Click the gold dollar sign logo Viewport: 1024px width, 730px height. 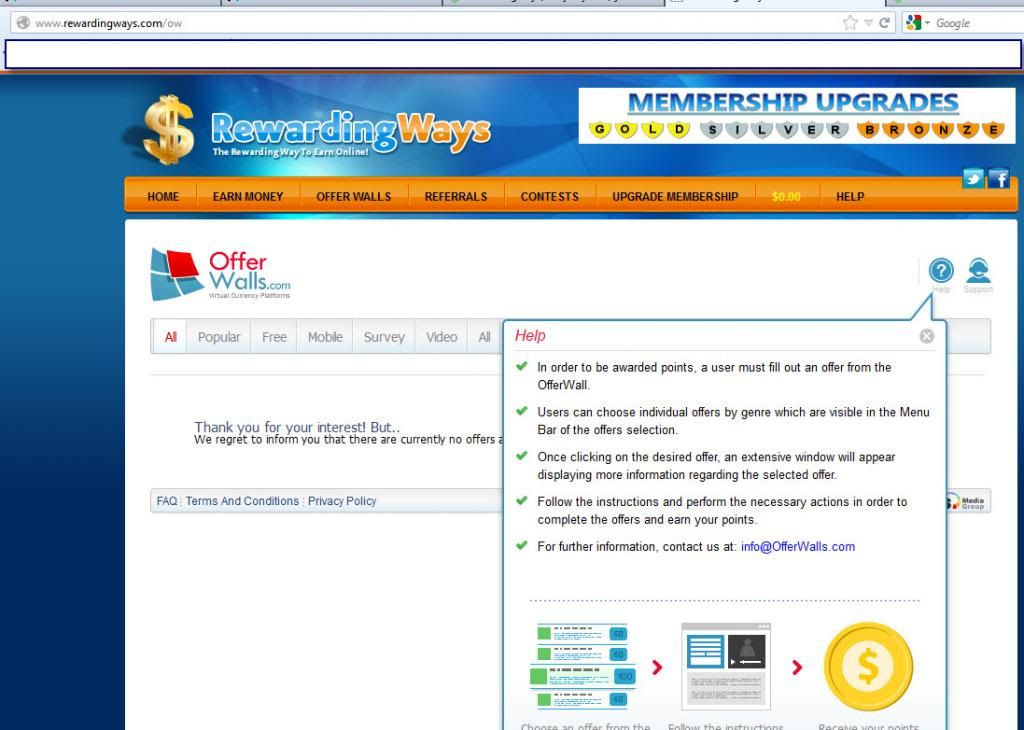[167, 129]
